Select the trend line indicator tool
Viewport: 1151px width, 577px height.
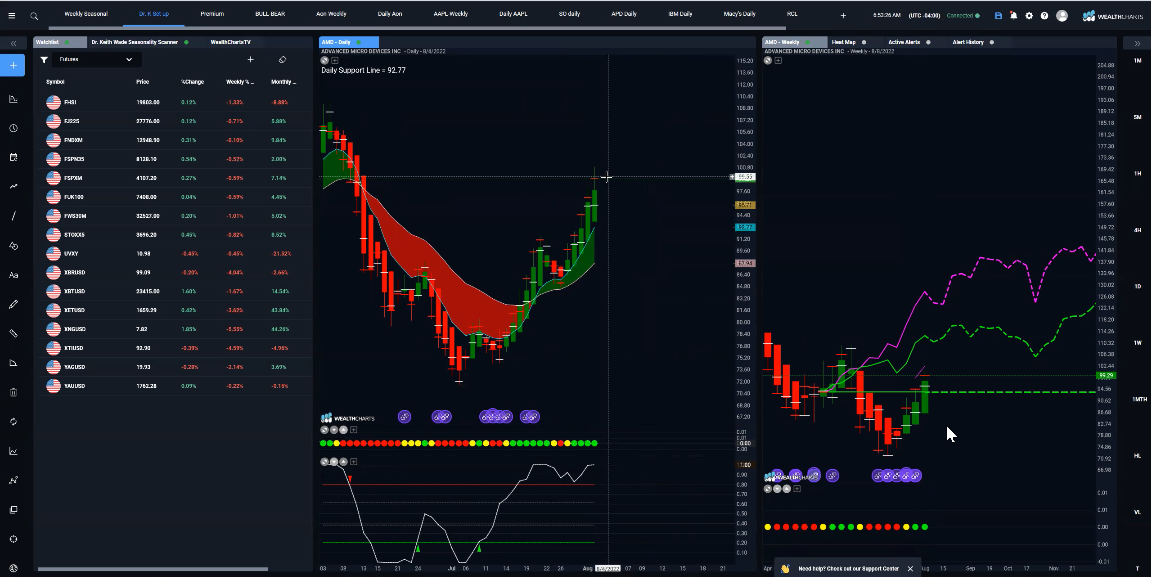coord(13,186)
